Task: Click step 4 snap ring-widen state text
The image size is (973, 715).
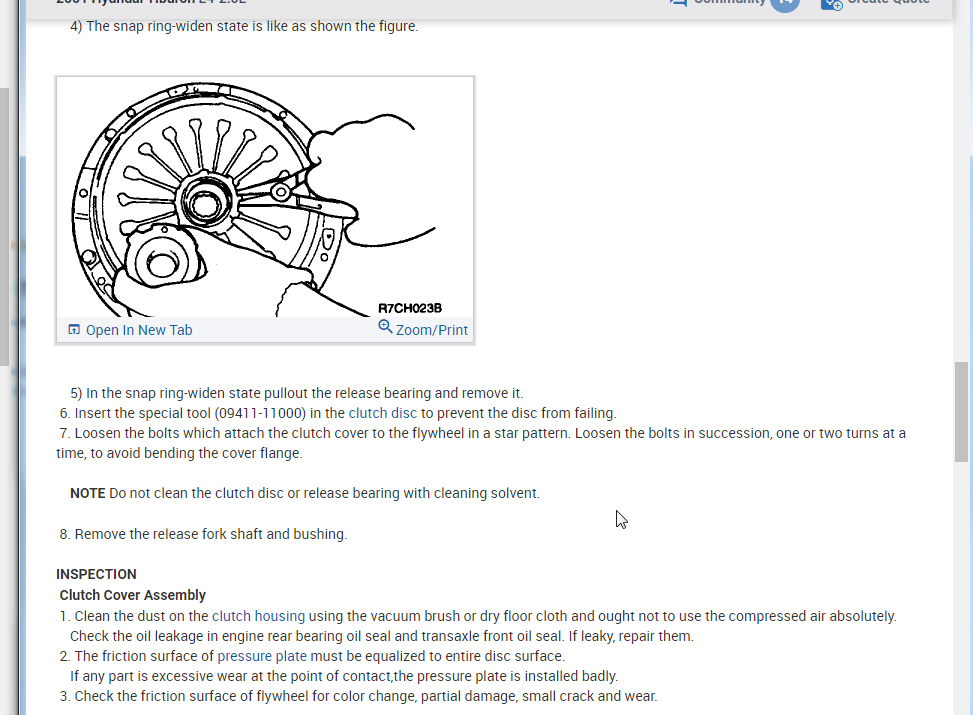Action: [244, 27]
